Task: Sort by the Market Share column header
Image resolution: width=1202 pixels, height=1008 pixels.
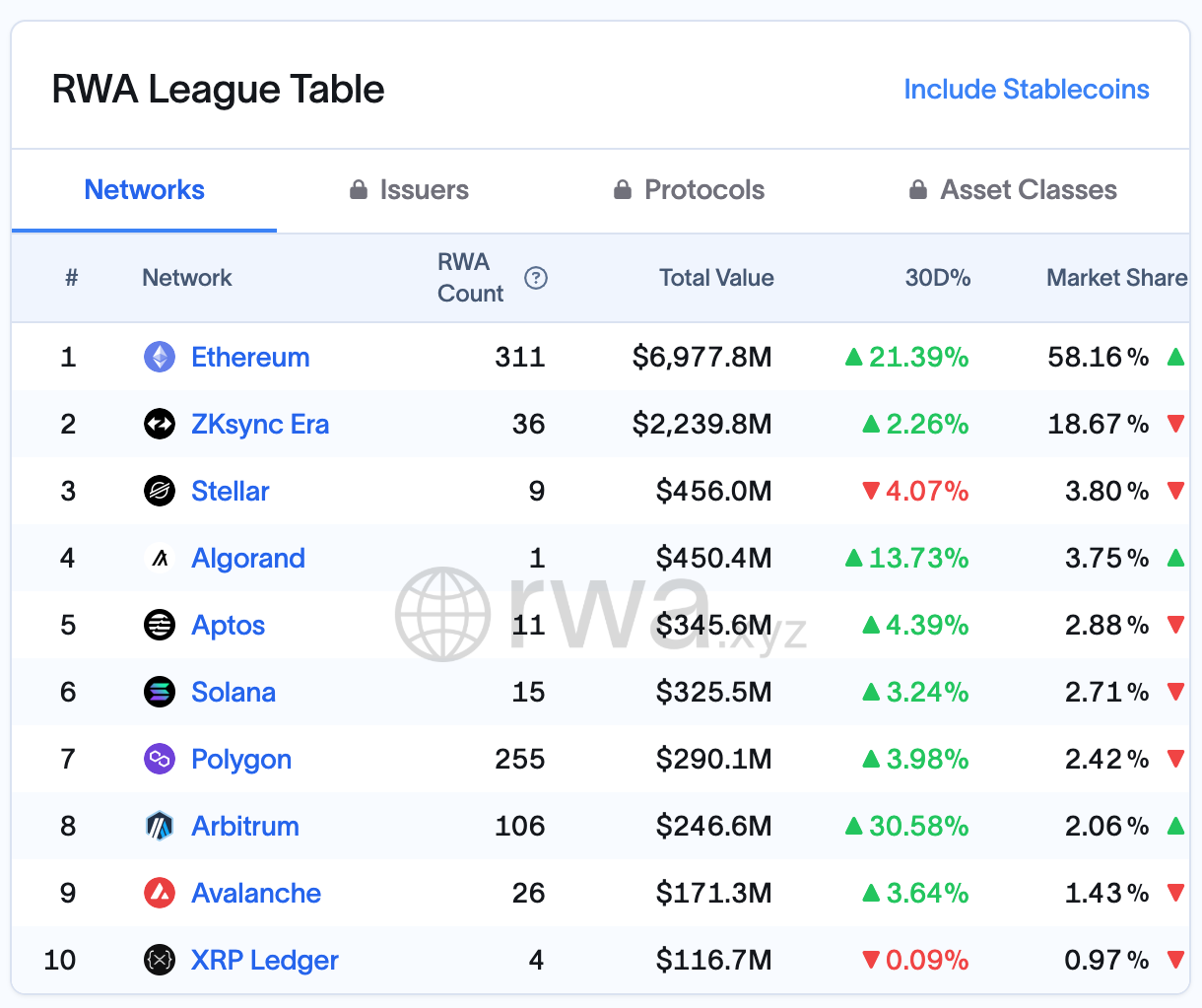Action: click(1116, 278)
